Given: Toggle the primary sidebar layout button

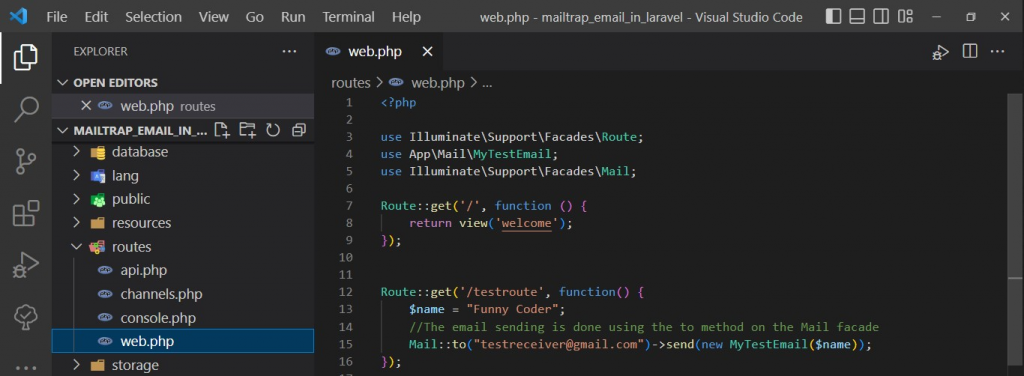Looking at the screenshot, I should coord(833,17).
